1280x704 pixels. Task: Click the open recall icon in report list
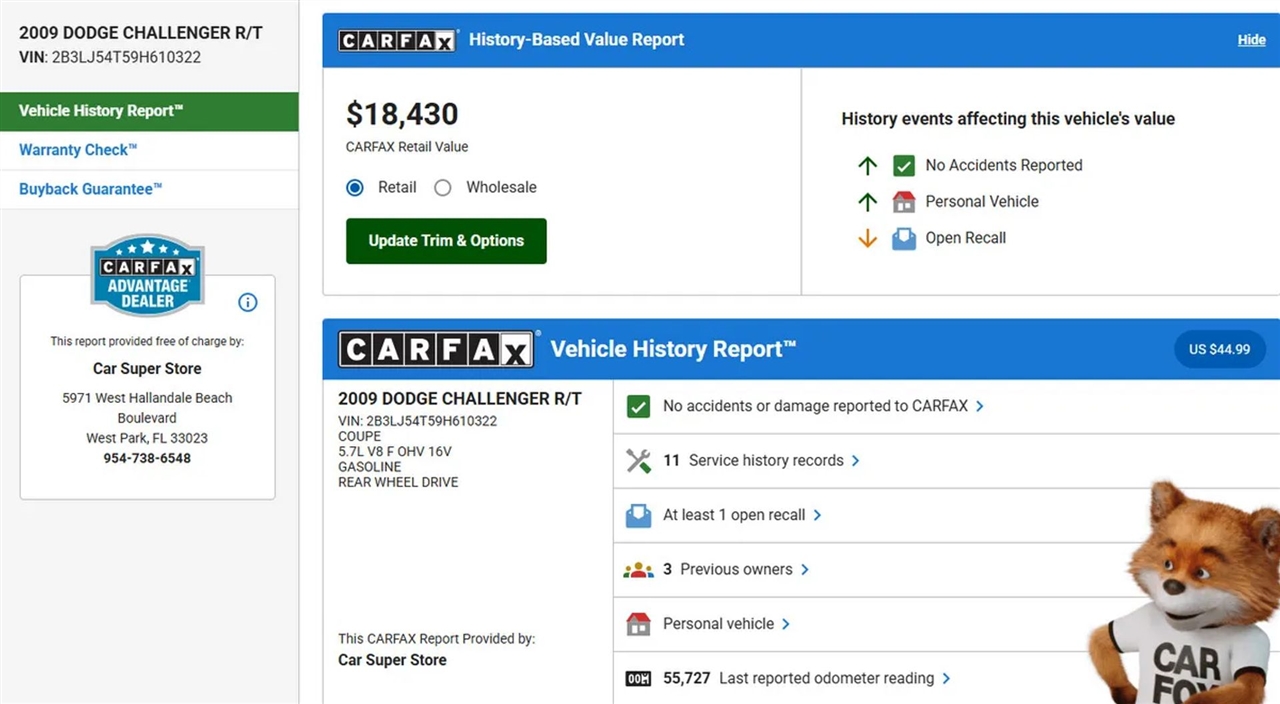tap(638, 515)
